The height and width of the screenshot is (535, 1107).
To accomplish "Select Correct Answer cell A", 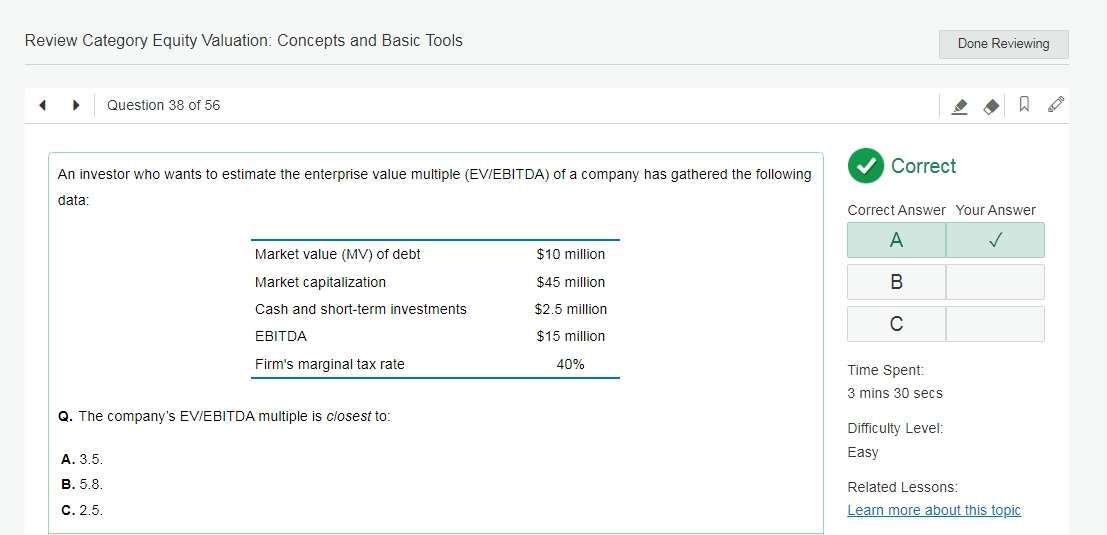I will (897, 240).
